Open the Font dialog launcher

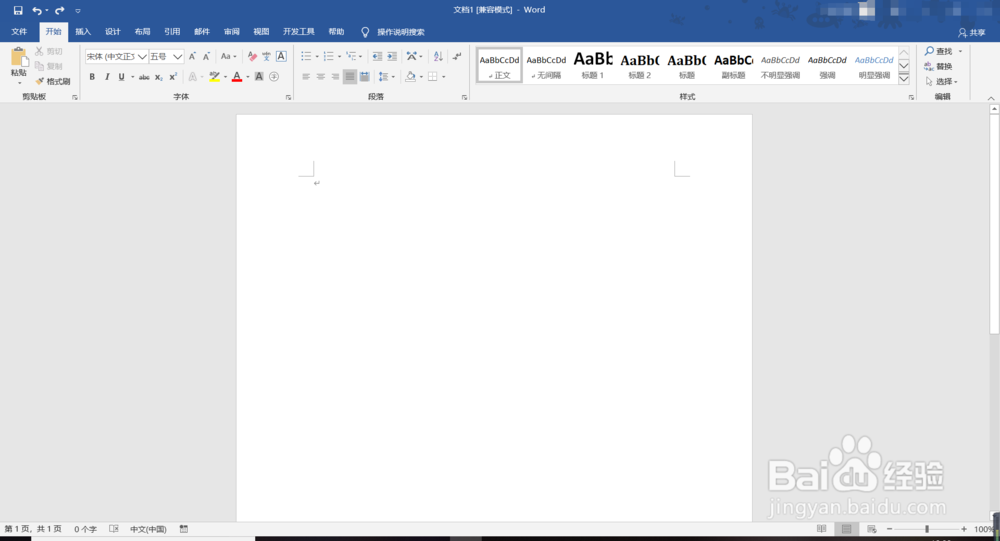click(288, 98)
